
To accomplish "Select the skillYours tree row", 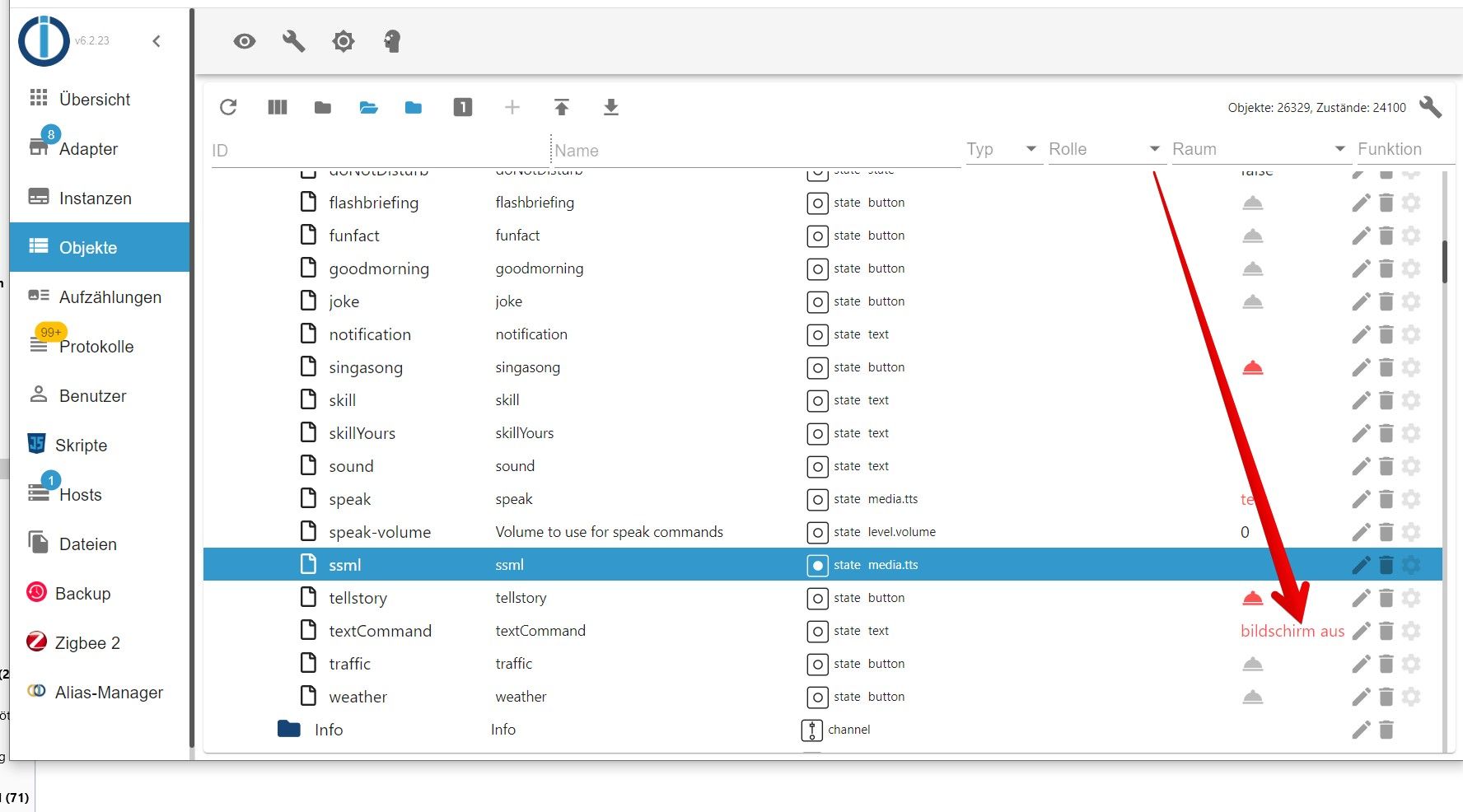I will [822, 433].
